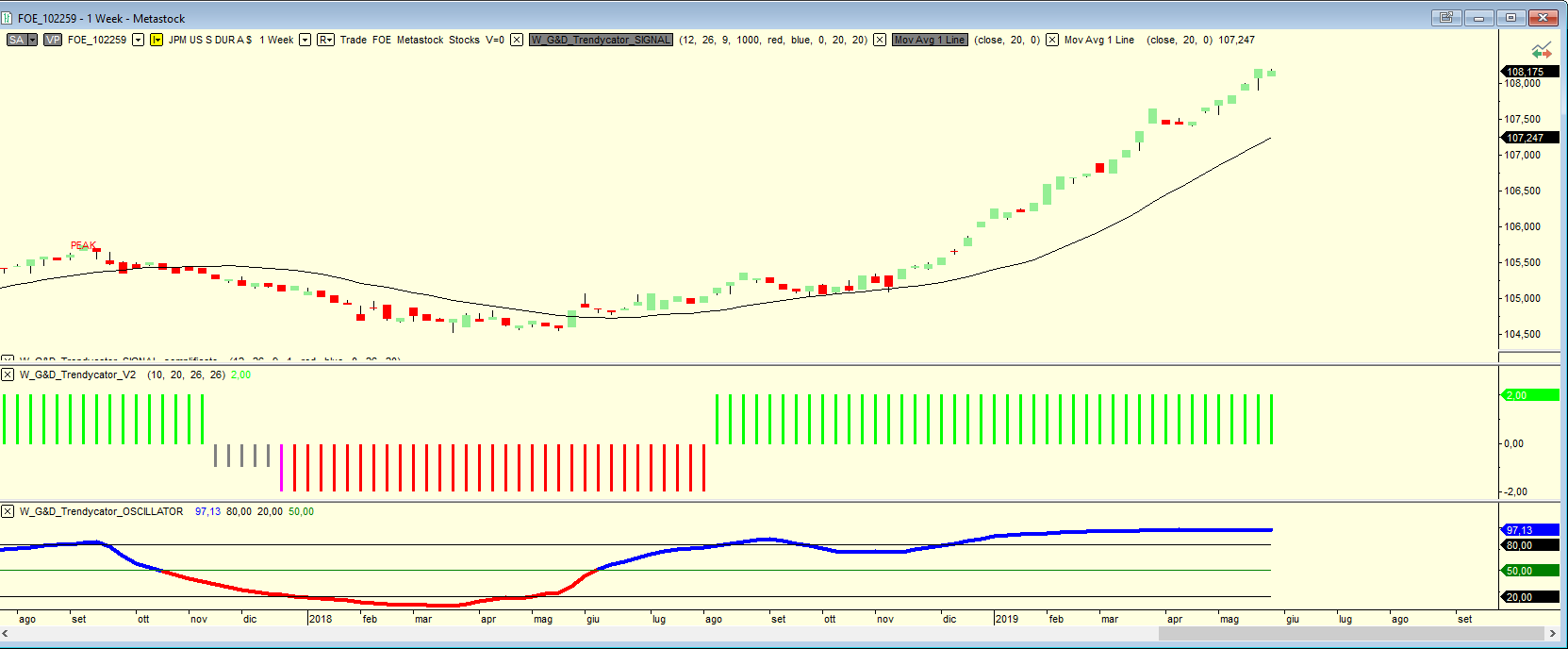Click the pop-out window icon in title bar
Image resolution: width=1568 pixels, height=649 pixels.
[1445, 18]
